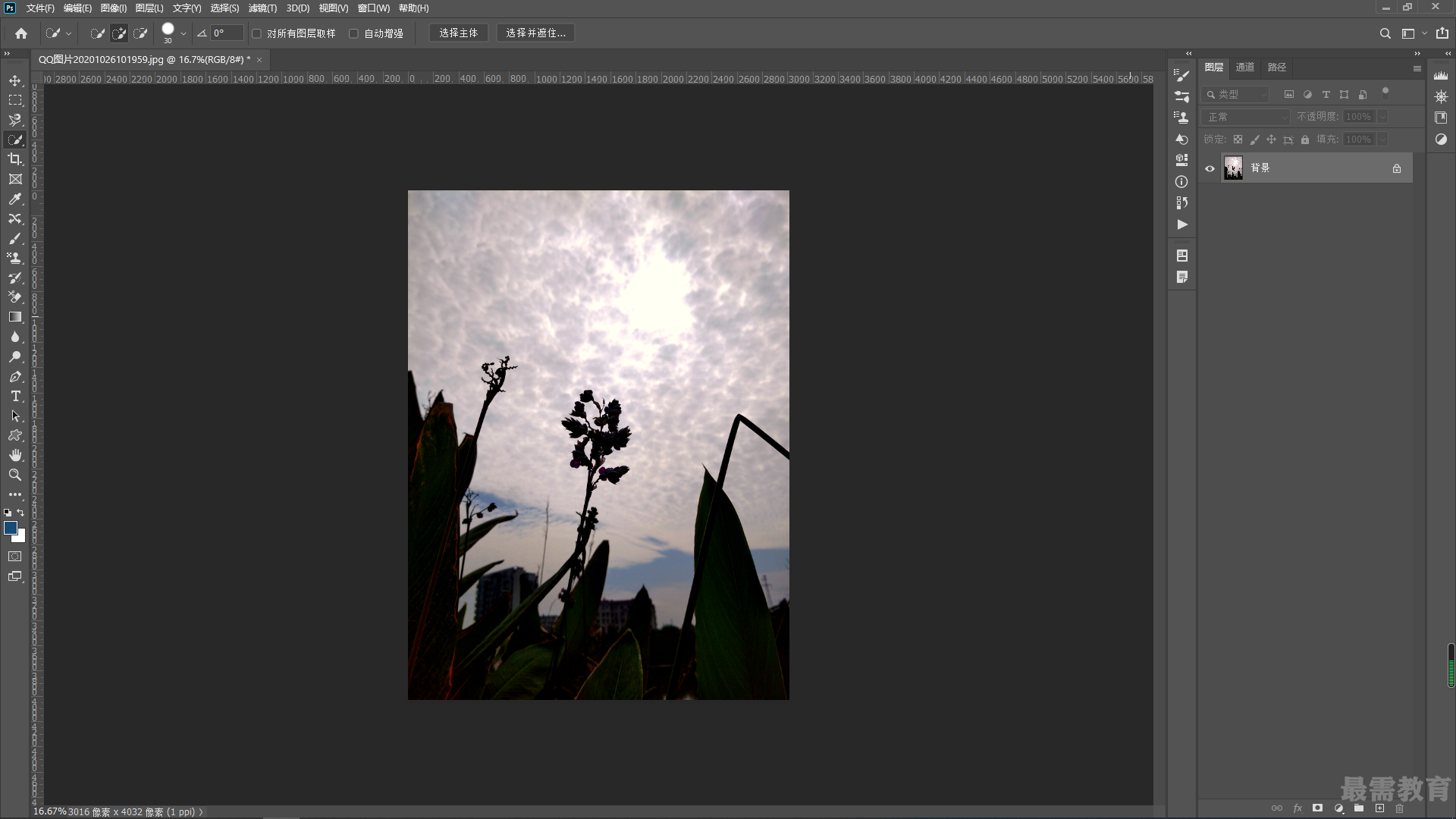Image resolution: width=1456 pixels, height=819 pixels.
Task: Select the Zoom tool
Action: (x=15, y=475)
